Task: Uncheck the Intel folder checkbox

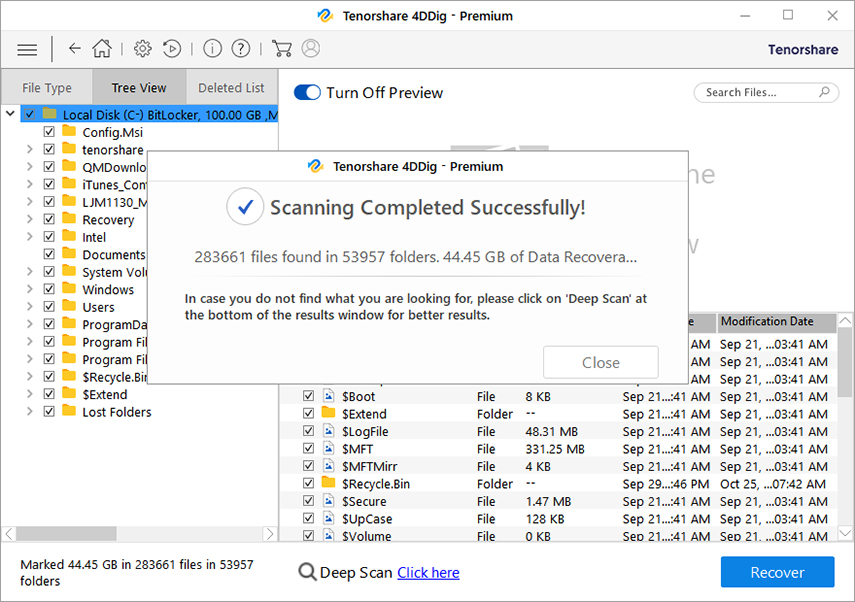Action: 49,236
